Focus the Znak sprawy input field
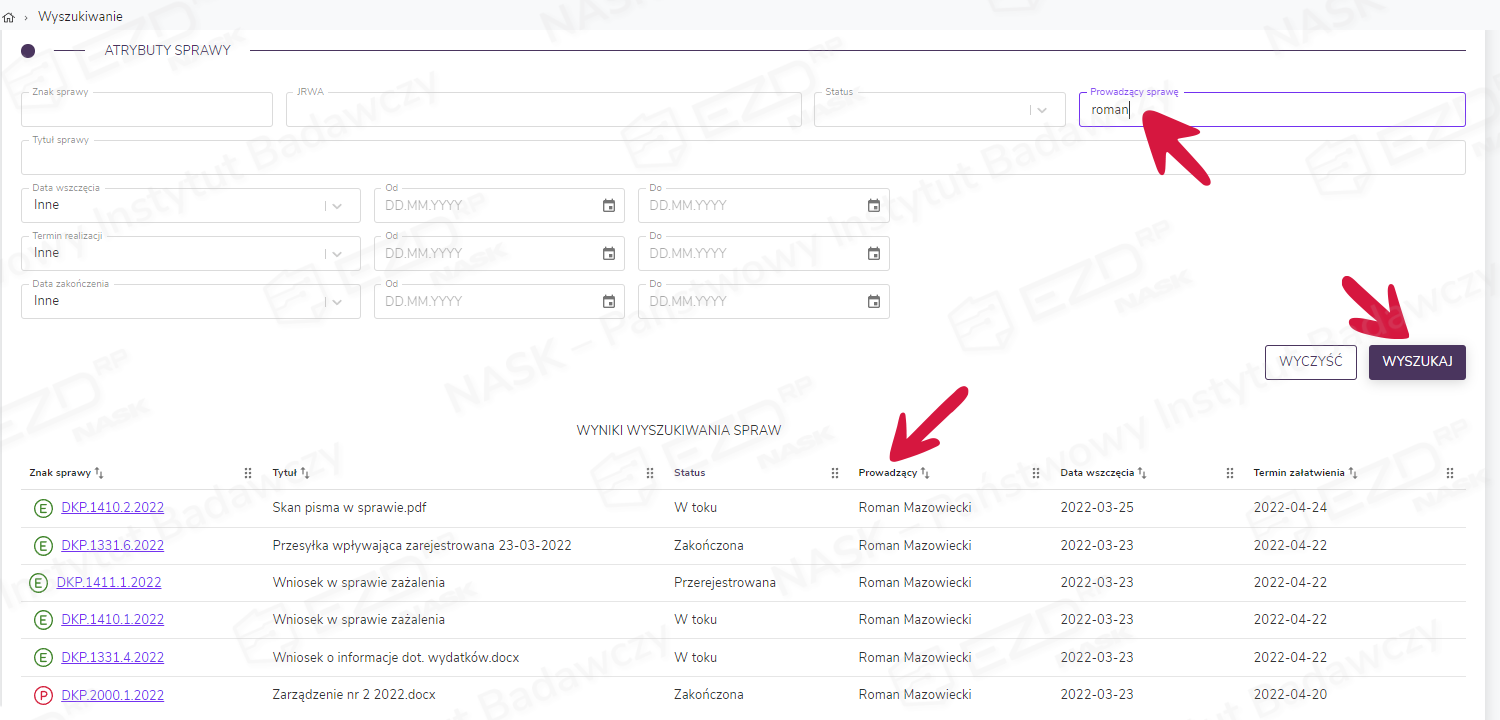1500x720 pixels. click(146, 111)
